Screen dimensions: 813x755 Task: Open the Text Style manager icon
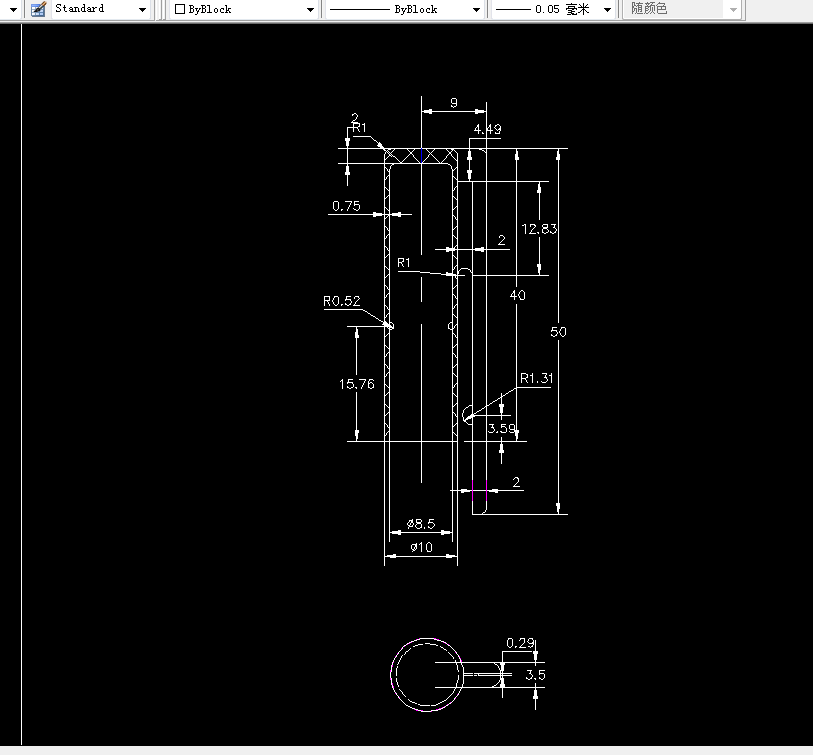coord(38,9)
